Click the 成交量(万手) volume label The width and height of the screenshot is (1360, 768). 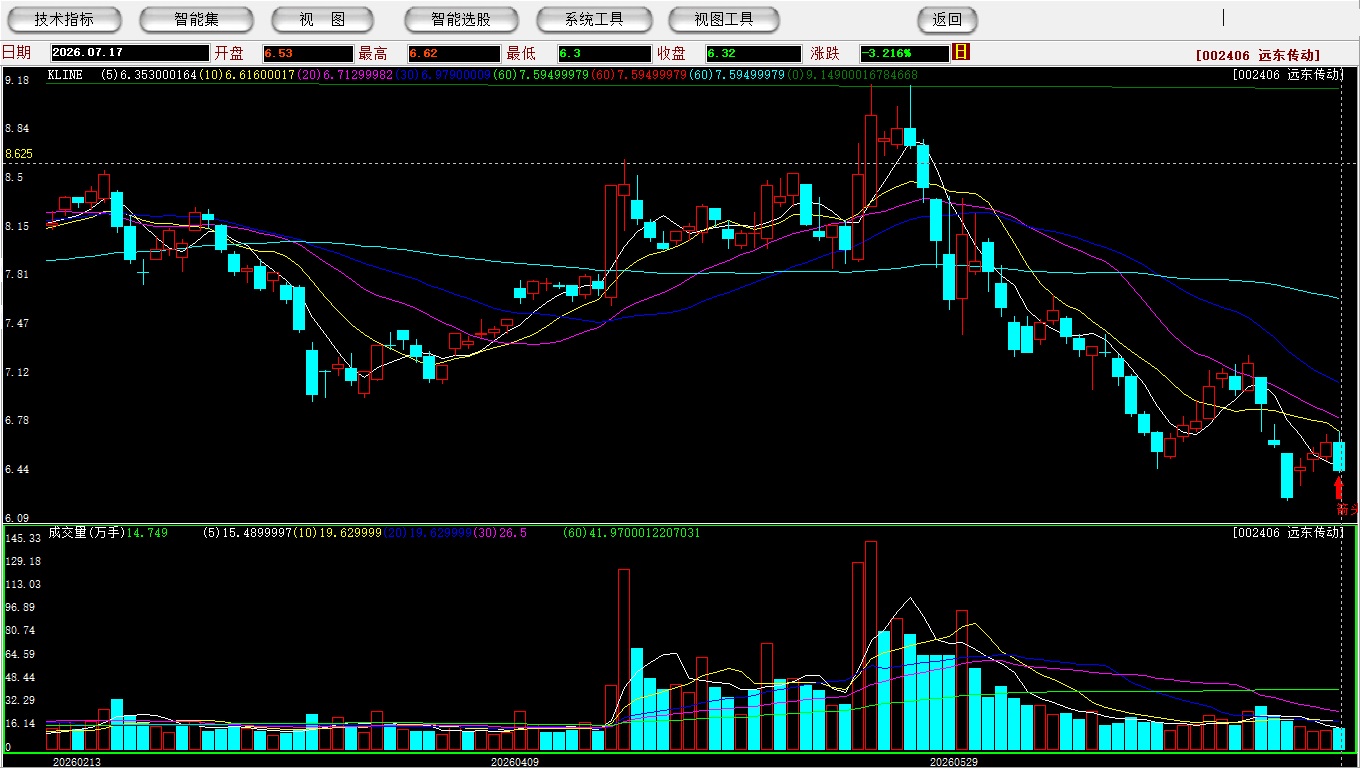pyautogui.click(x=85, y=533)
